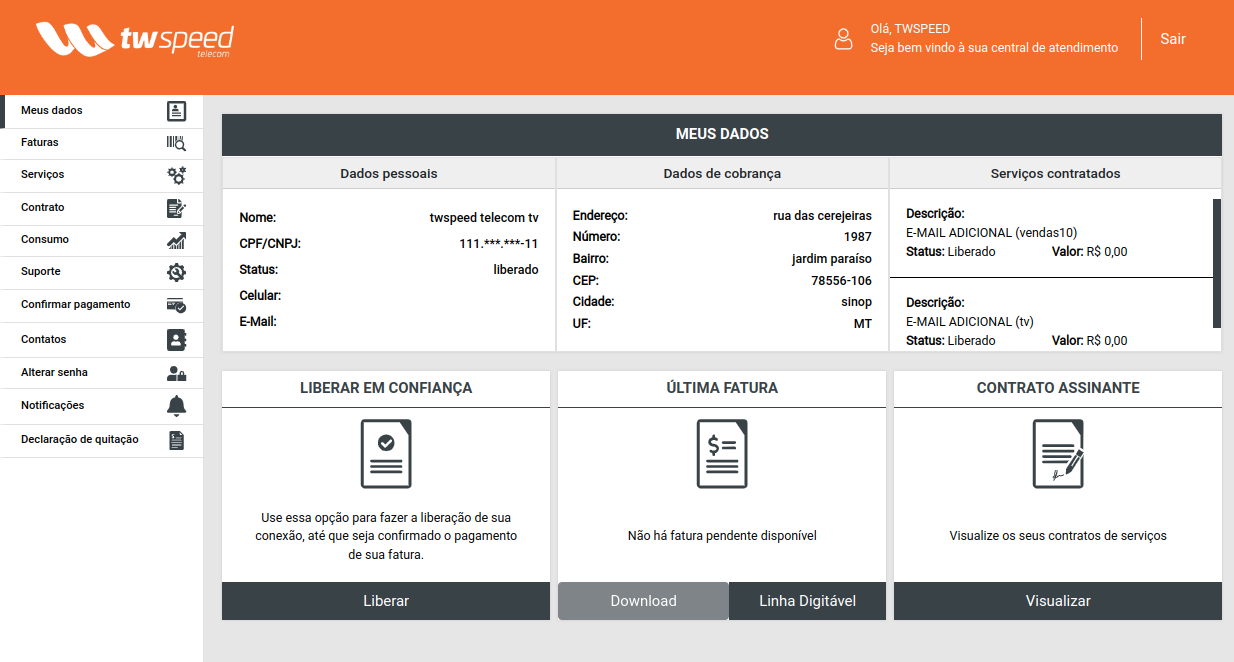The height and width of the screenshot is (662, 1234).
Task: Click the CPF value 111.***.***-11
Action: (x=499, y=244)
